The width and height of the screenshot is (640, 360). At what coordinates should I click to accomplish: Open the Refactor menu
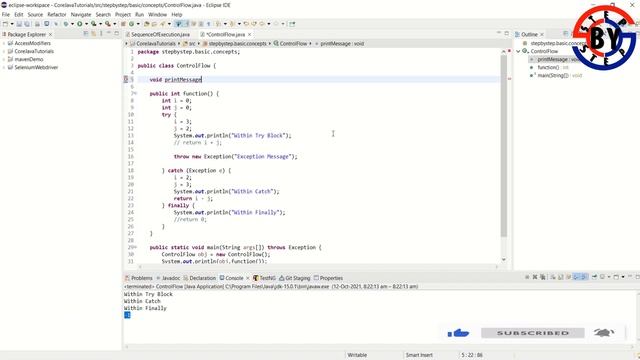pos(57,15)
